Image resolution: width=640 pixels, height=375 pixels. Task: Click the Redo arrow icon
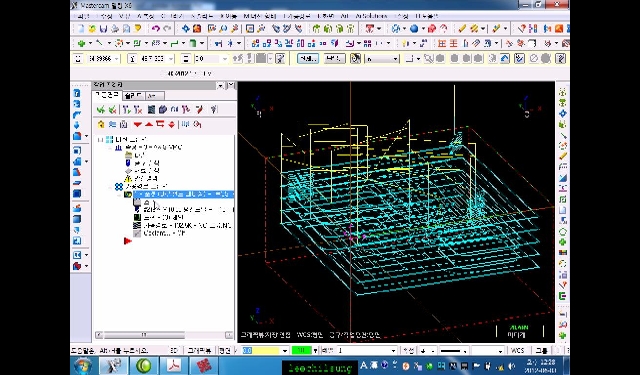(167, 29)
